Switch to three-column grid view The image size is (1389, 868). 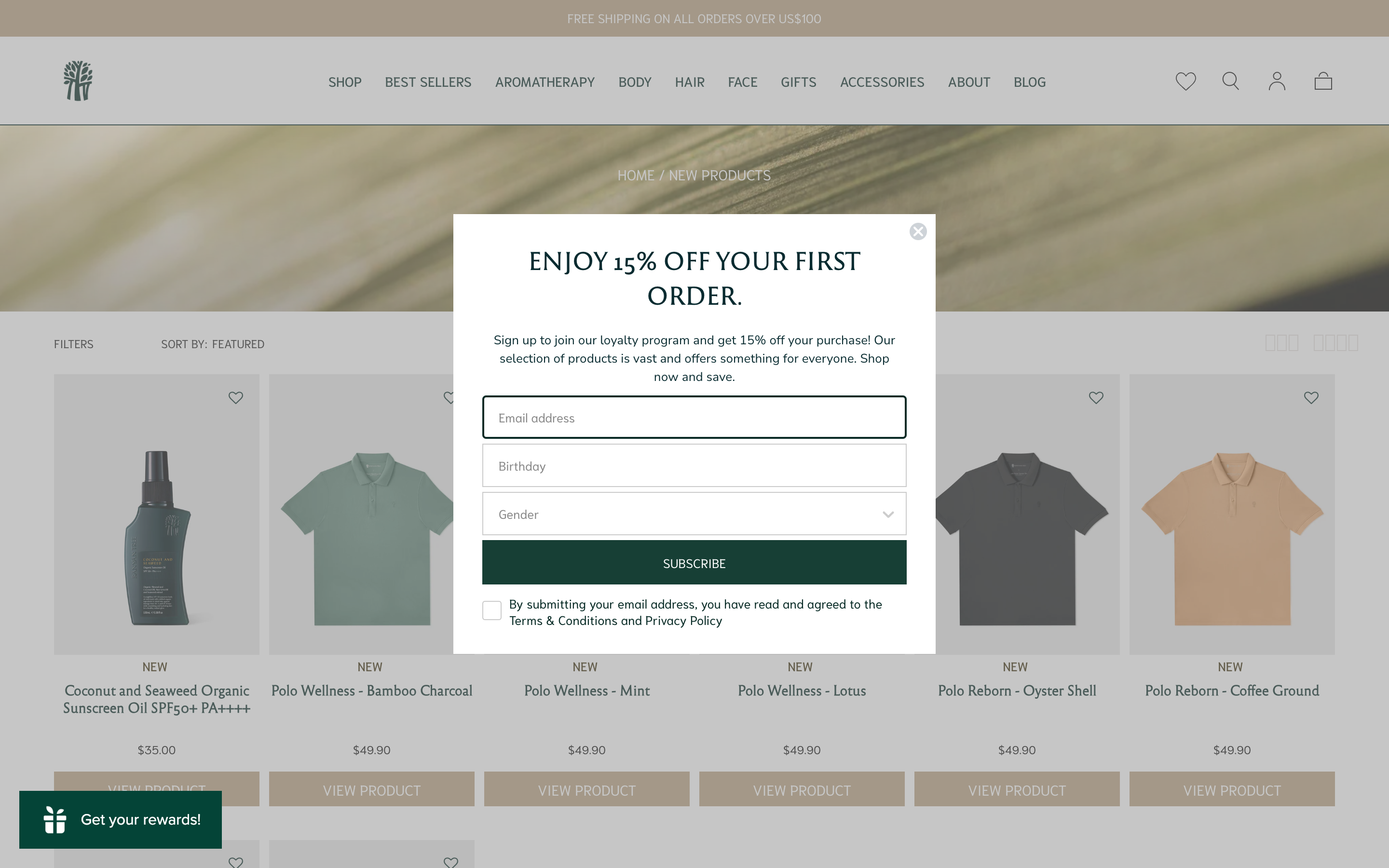tap(1281, 343)
